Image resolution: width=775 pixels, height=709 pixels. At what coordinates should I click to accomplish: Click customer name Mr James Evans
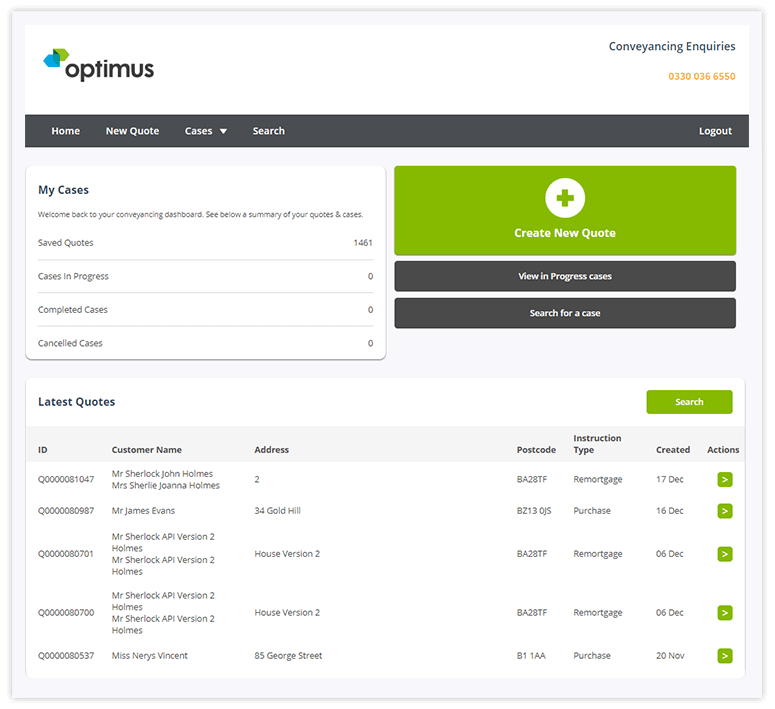(143, 511)
